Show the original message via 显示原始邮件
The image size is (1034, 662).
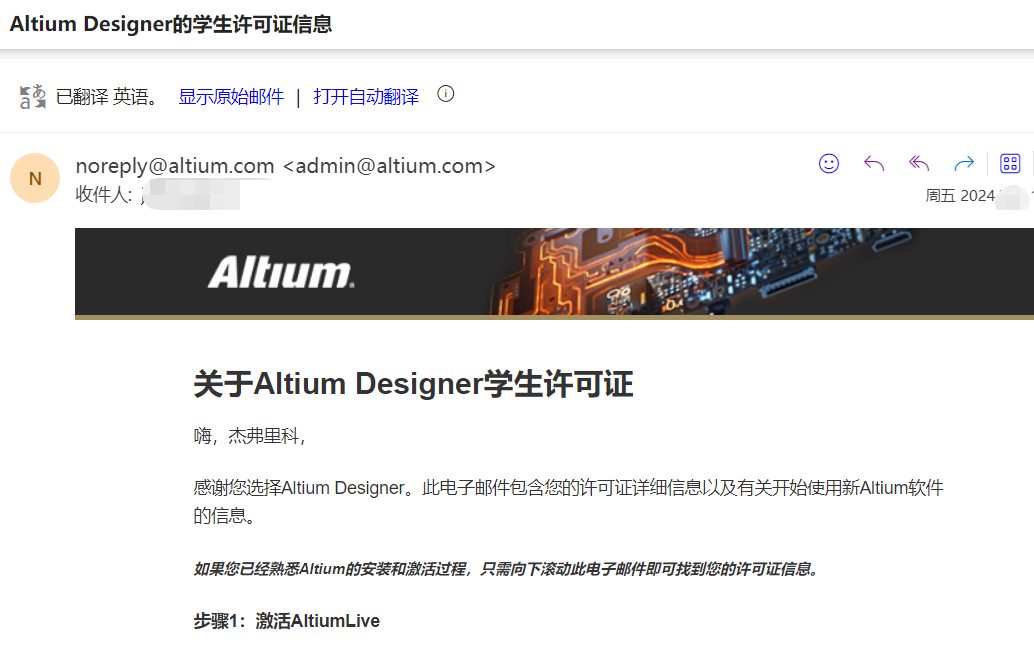tap(231, 97)
